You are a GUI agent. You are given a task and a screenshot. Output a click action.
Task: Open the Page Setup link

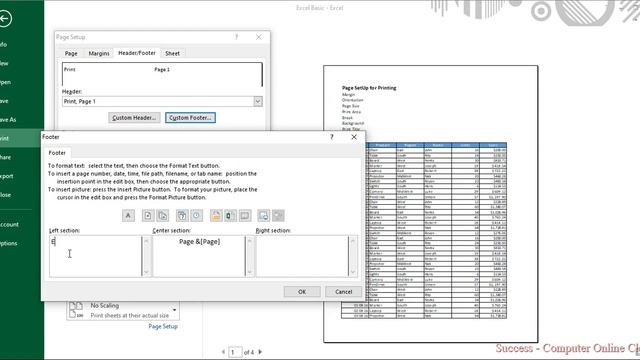pyautogui.click(x=163, y=327)
